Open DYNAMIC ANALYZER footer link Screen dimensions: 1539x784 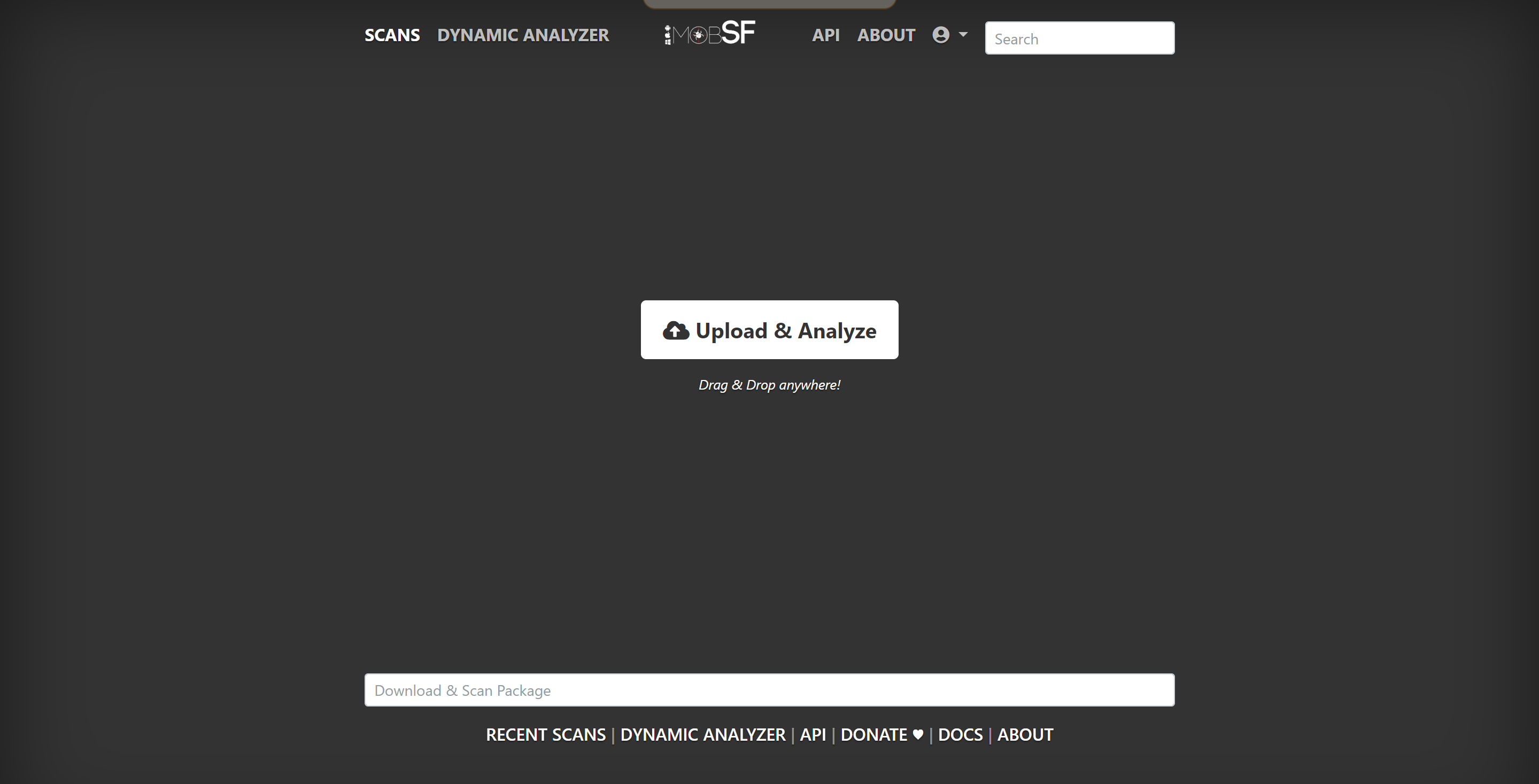tap(702, 734)
